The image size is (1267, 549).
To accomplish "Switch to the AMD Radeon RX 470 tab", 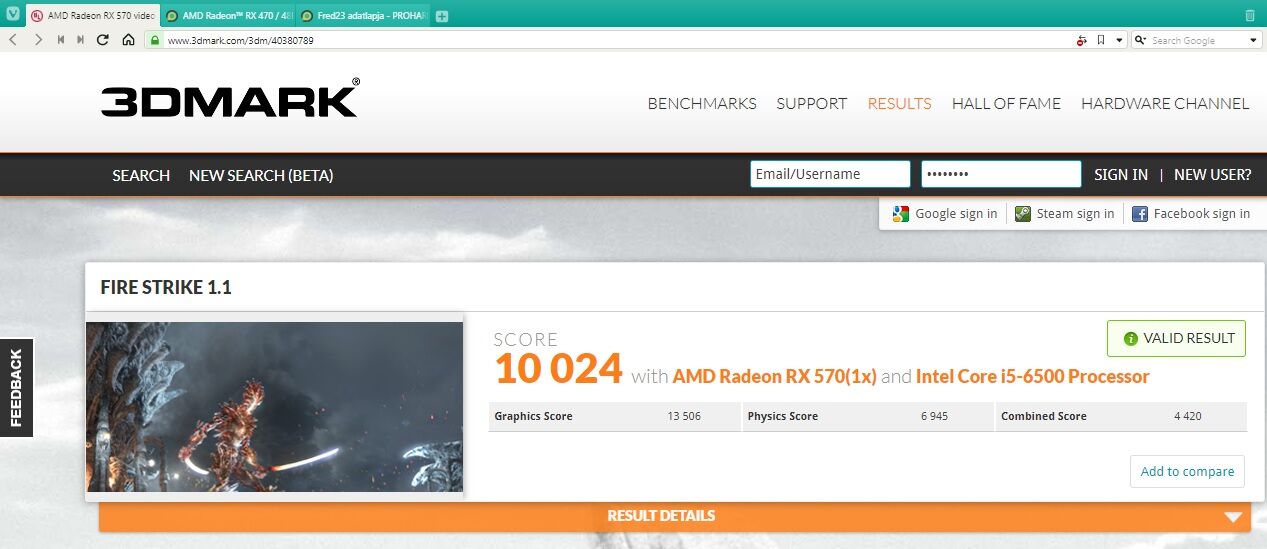I will coord(228,16).
